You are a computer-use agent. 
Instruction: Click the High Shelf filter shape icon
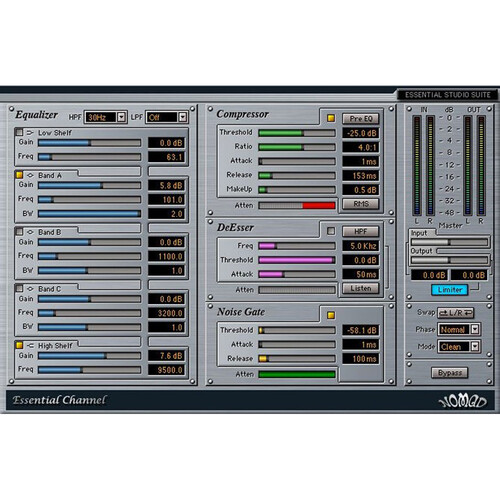pos(30,345)
